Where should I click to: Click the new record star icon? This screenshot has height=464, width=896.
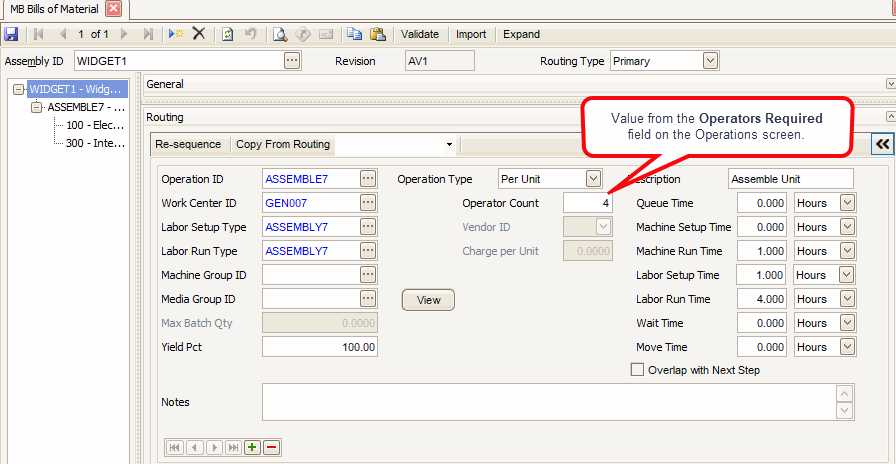176,34
